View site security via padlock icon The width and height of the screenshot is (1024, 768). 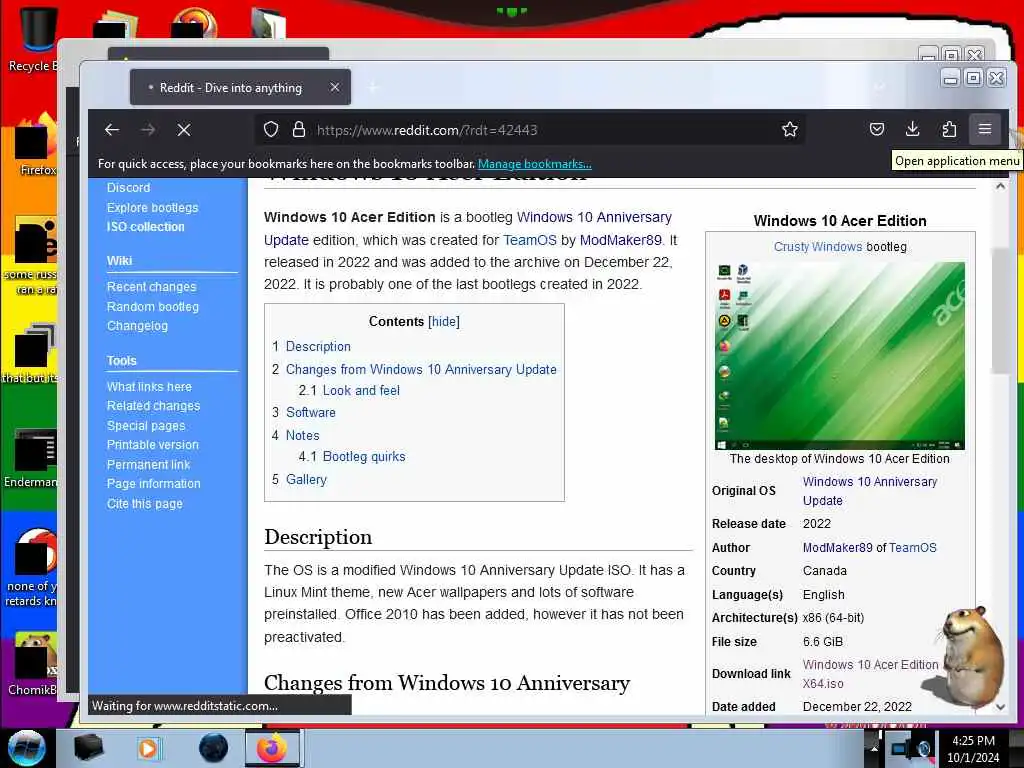pos(298,129)
